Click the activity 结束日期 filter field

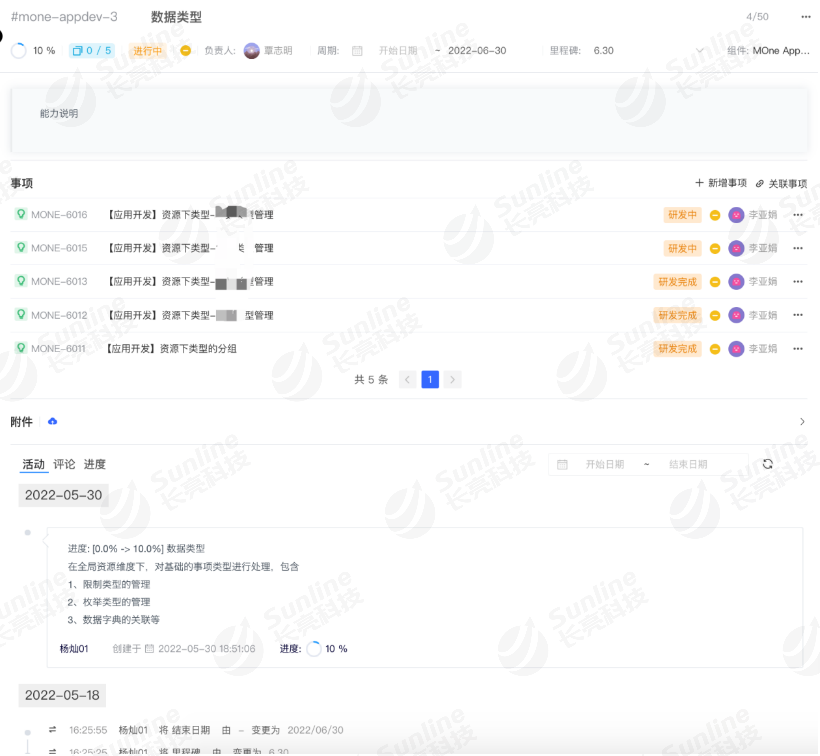pyautogui.click(x=688, y=464)
